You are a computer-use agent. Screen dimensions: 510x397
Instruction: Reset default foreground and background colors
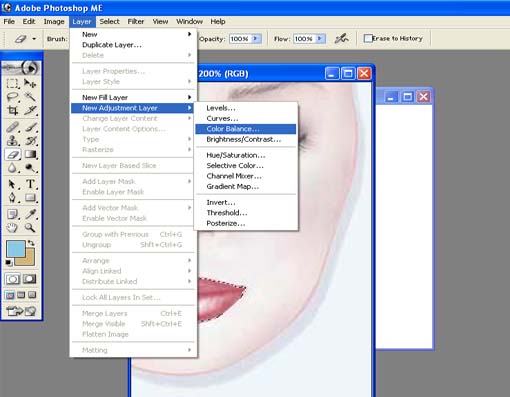[x=9, y=263]
